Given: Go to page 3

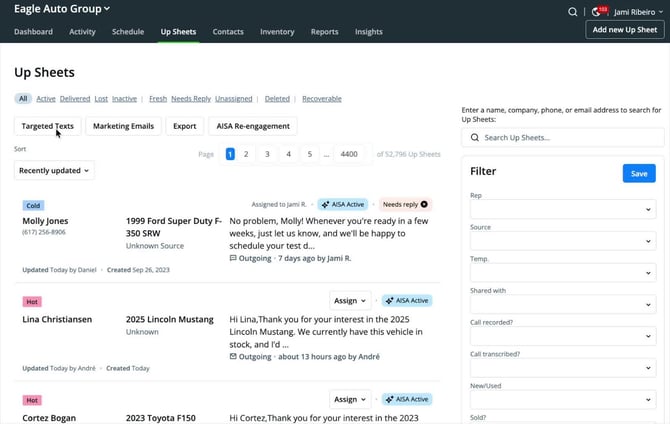Looking at the screenshot, I should click(267, 154).
